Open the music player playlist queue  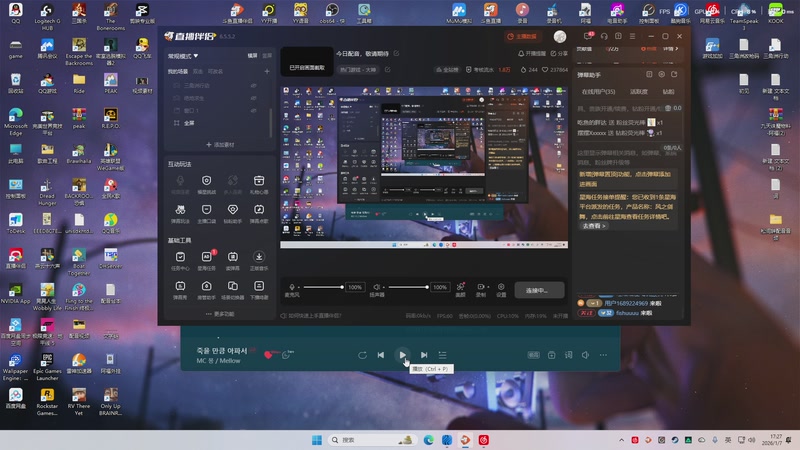coord(442,355)
